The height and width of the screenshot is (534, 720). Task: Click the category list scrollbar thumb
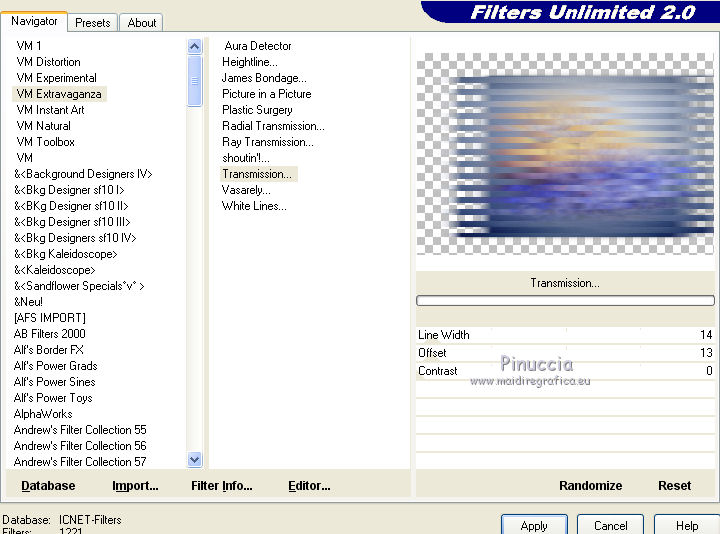point(195,81)
